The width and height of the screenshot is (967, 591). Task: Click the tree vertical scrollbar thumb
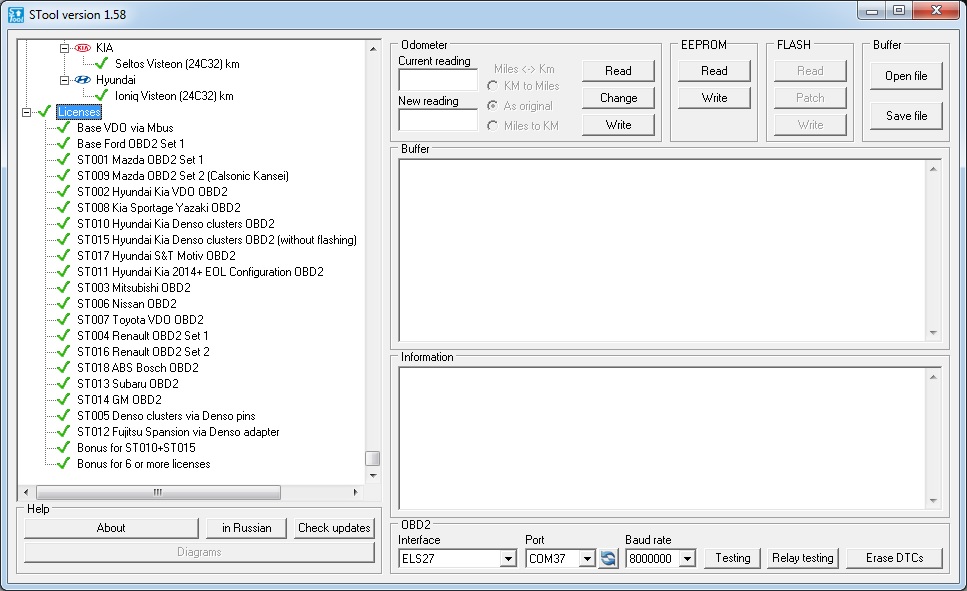click(x=372, y=458)
